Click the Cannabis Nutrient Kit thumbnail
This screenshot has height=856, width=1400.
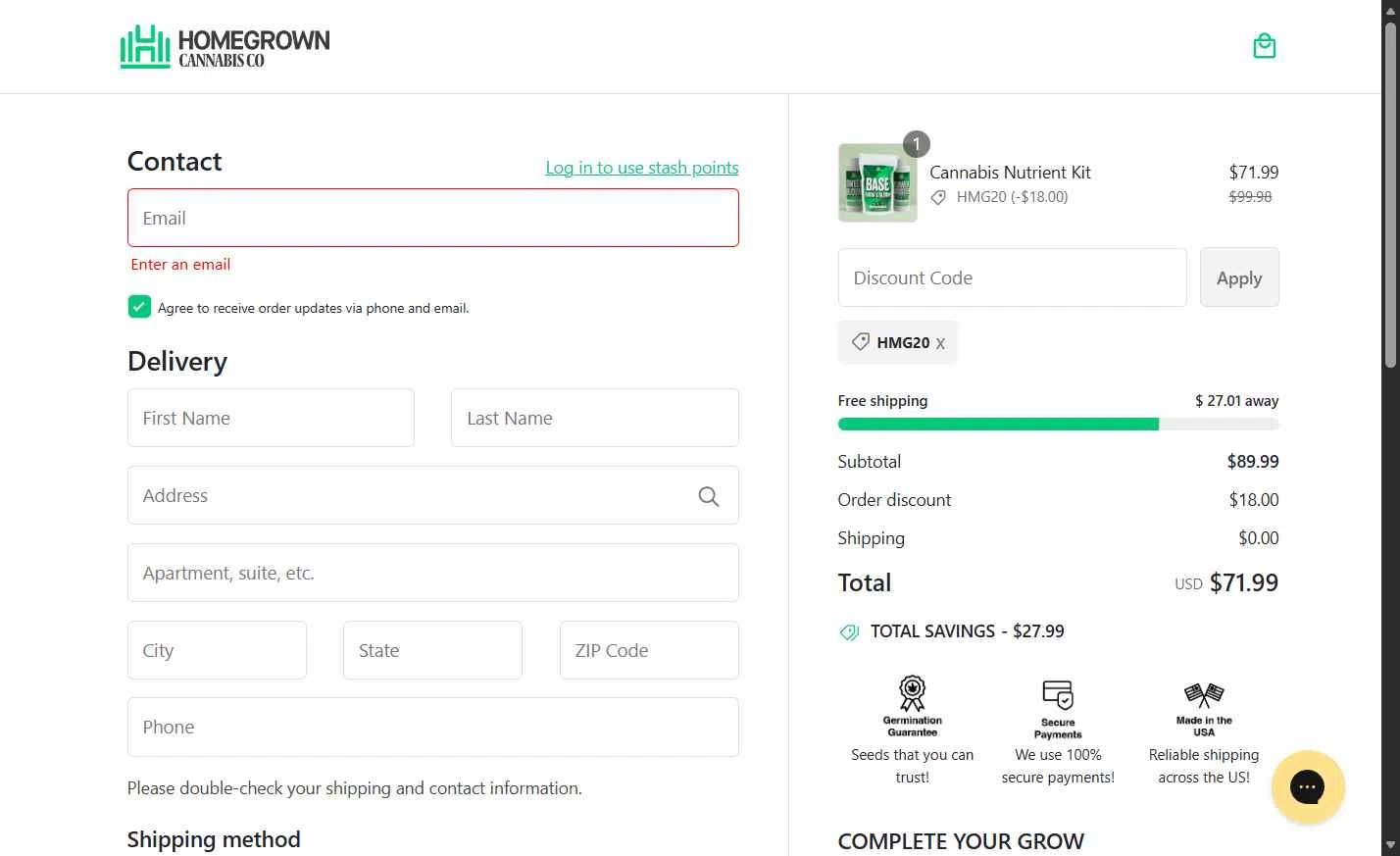(877, 183)
